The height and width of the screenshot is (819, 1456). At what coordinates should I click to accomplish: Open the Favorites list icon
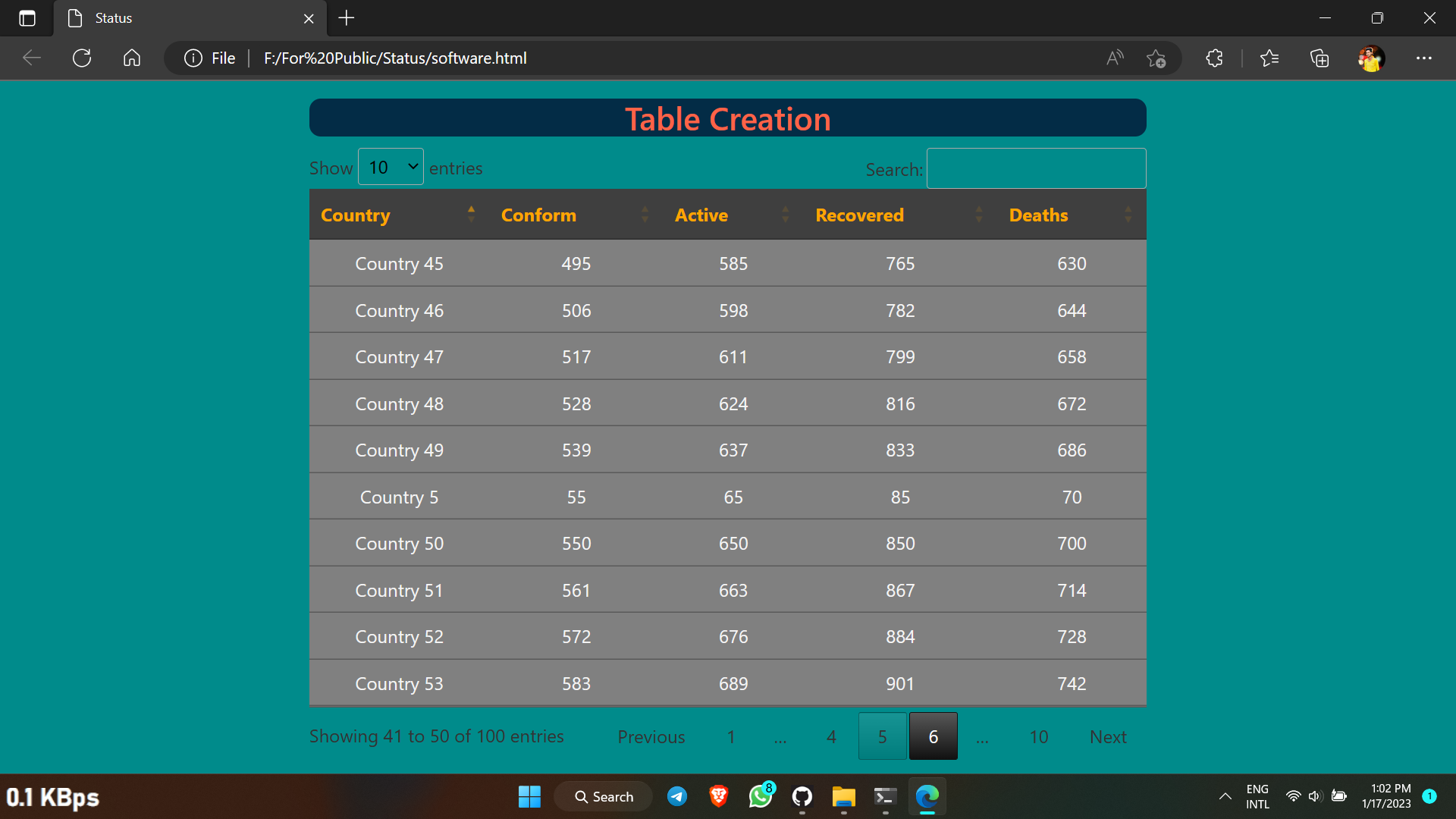(1269, 58)
